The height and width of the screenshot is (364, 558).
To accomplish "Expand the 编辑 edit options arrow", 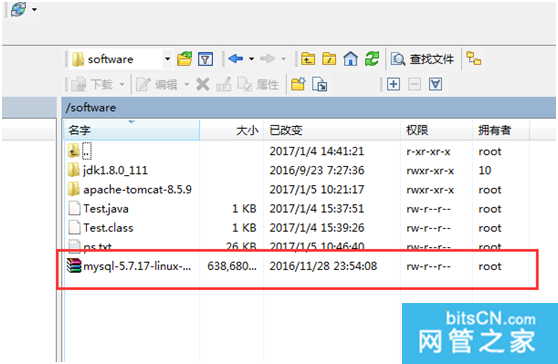I will point(186,85).
